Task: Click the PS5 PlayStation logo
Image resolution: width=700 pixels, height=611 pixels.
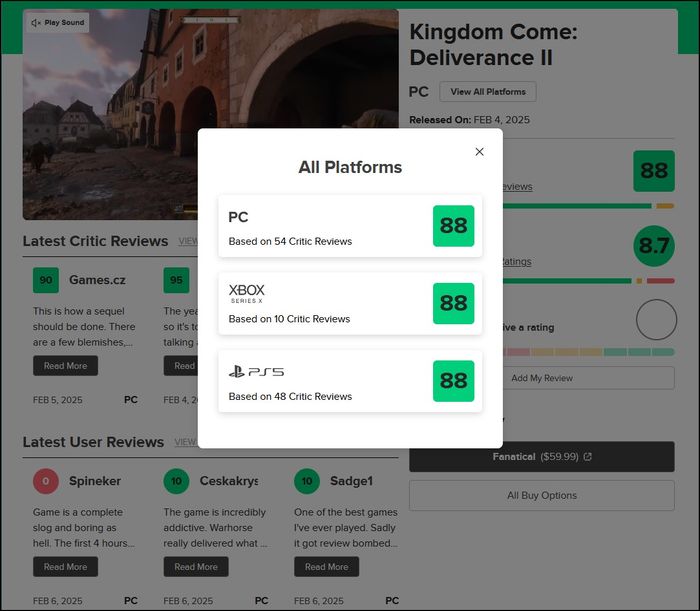Action: tap(256, 371)
